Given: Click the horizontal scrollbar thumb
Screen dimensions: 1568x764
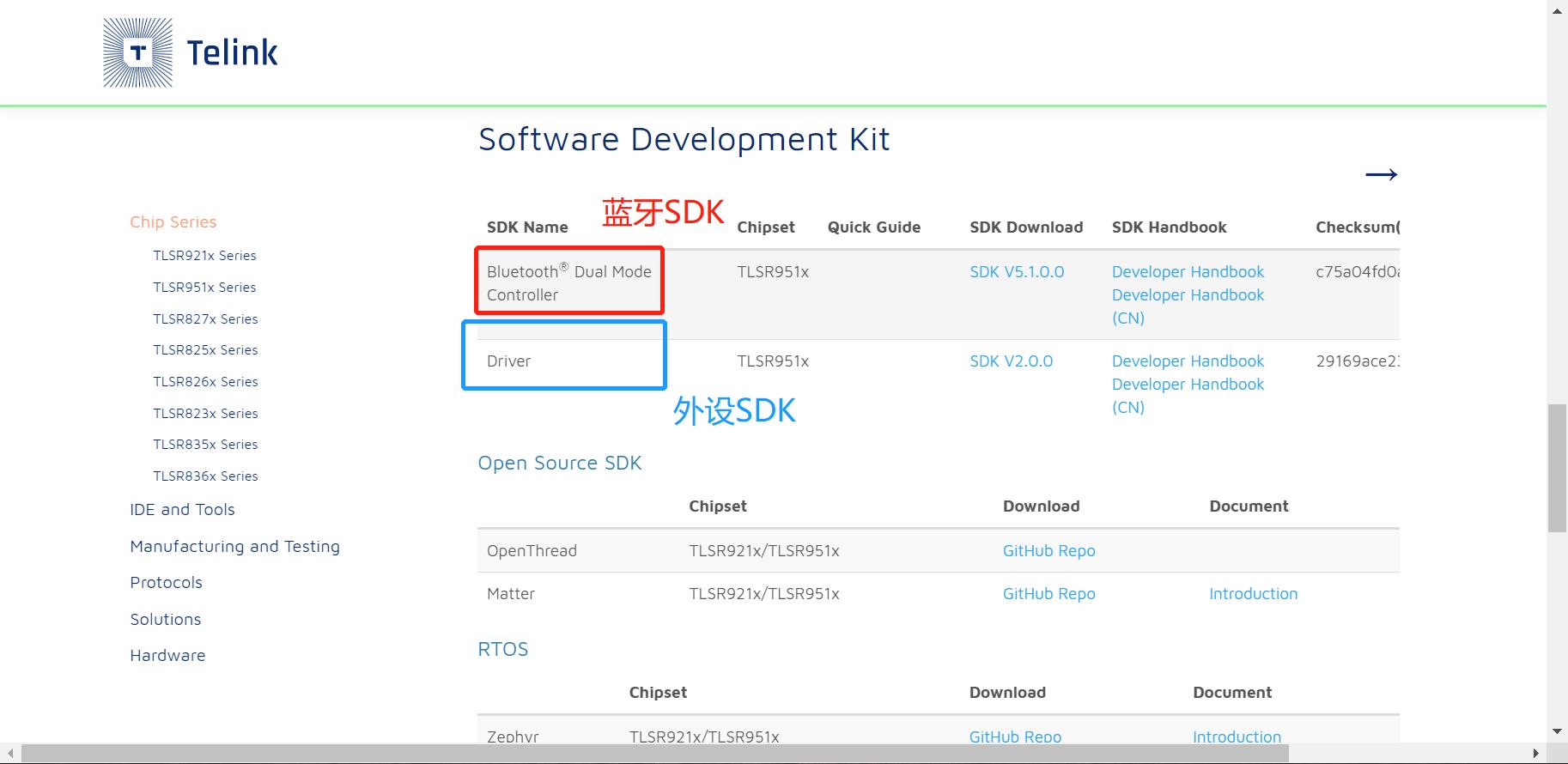Looking at the screenshot, I should tap(655, 754).
